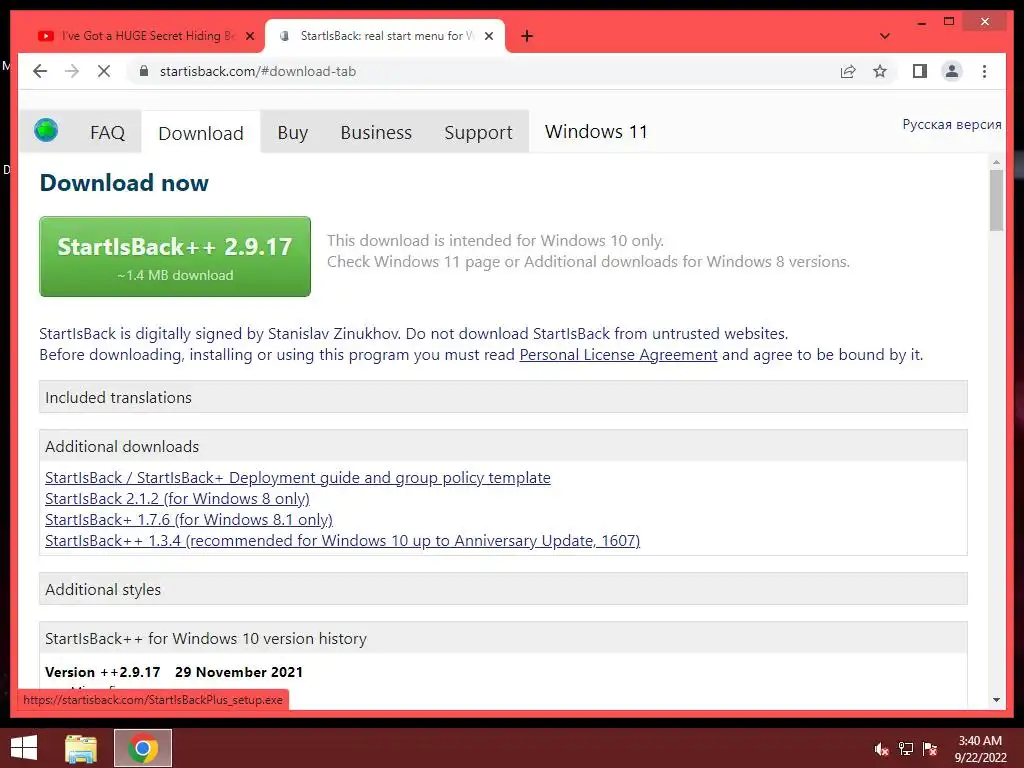Click the lock icon in the address bar
1024x768 pixels.
pos(144,71)
